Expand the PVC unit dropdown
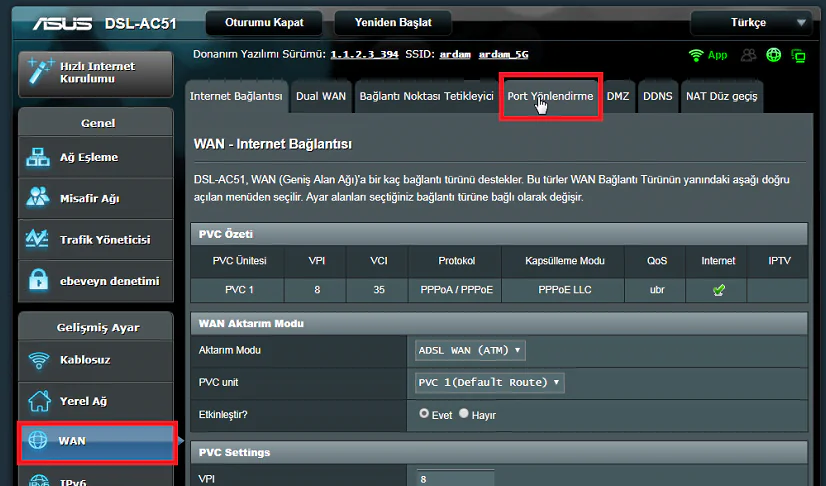Screen dimensions: 826x486 pos(489,382)
